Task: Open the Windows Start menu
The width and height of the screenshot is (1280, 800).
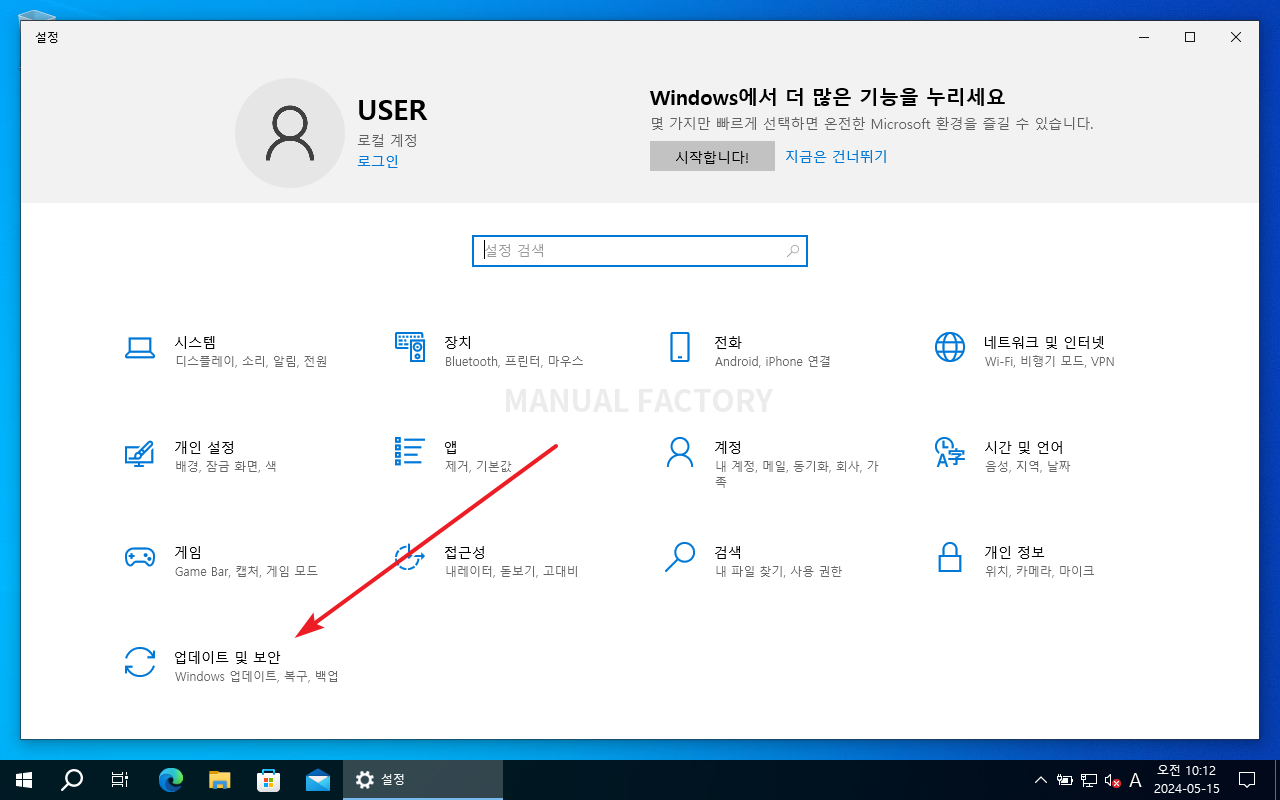Action: [x=22, y=780]
